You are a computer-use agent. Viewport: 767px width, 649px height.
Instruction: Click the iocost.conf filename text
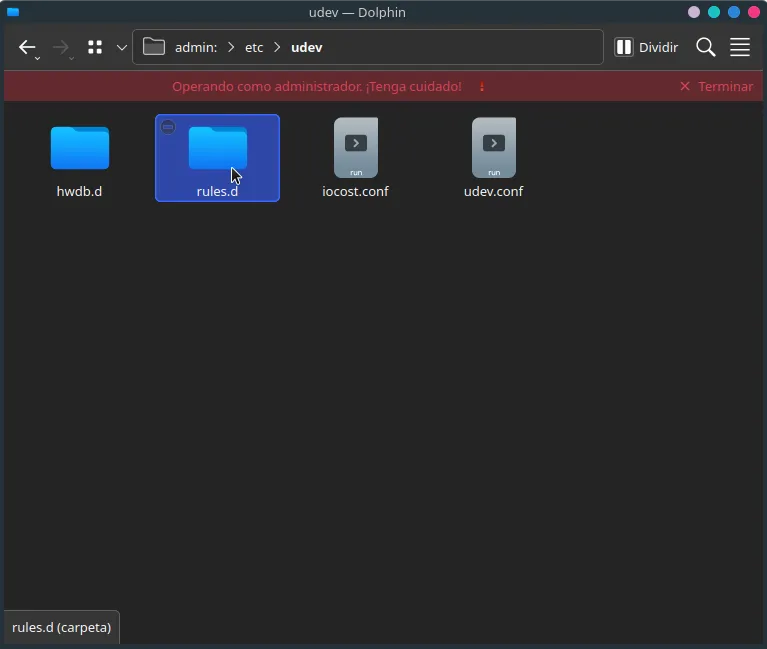tap(355, 191)
